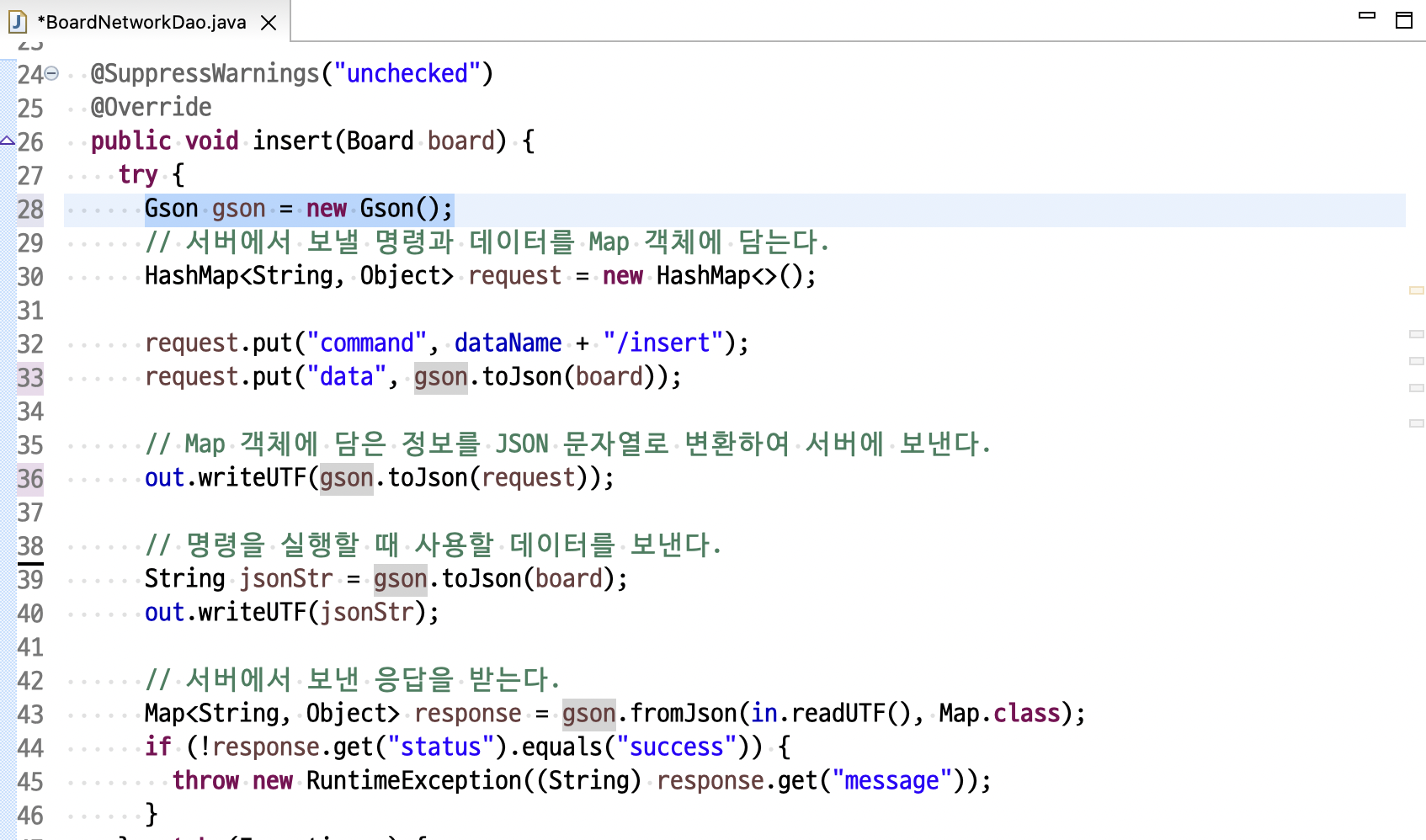The image size is (1426, 840).
Task: Click the first gray occurrence marker in overview ruler
Action: pos(1417,334)
